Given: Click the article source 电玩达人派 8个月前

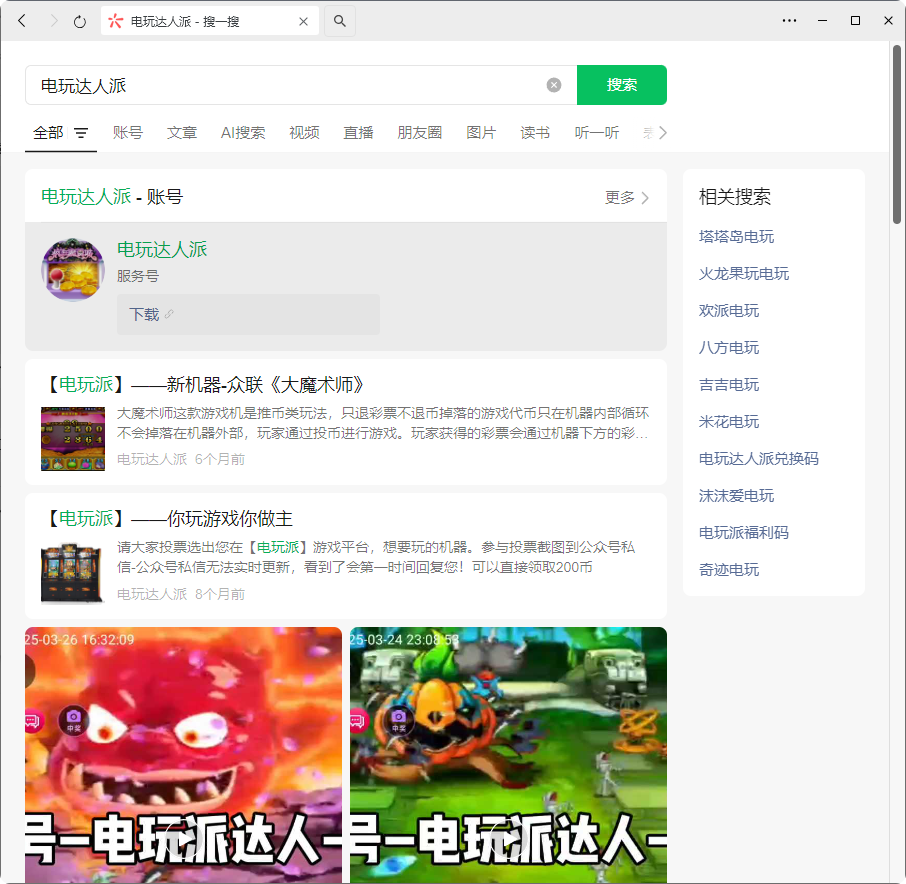Looking at the screenshot, I should (x=181, y=594).
